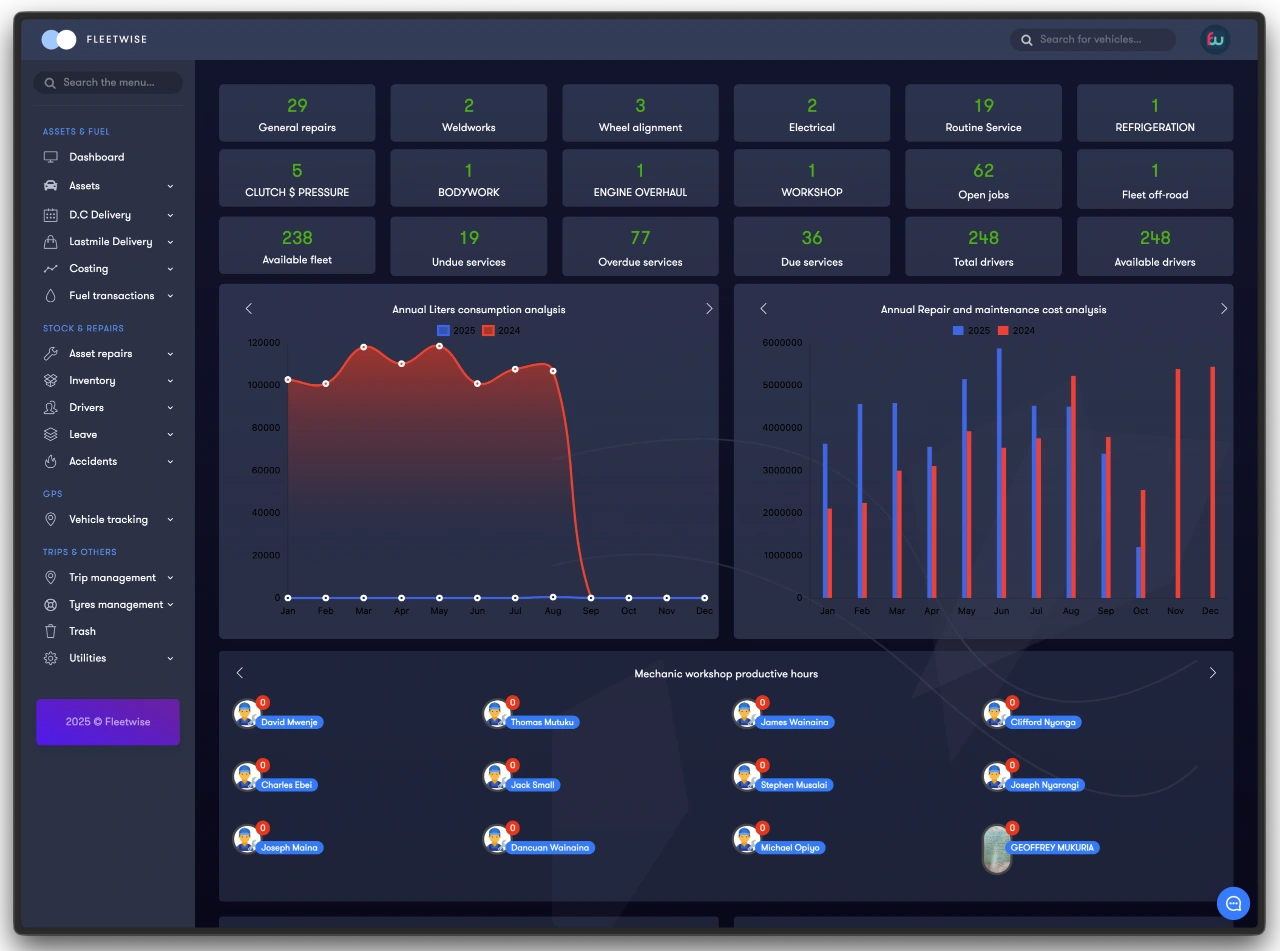Click the Asset repairs wrench icon
This screenshot has height=951, width=1280.
[x=50, y=354]
